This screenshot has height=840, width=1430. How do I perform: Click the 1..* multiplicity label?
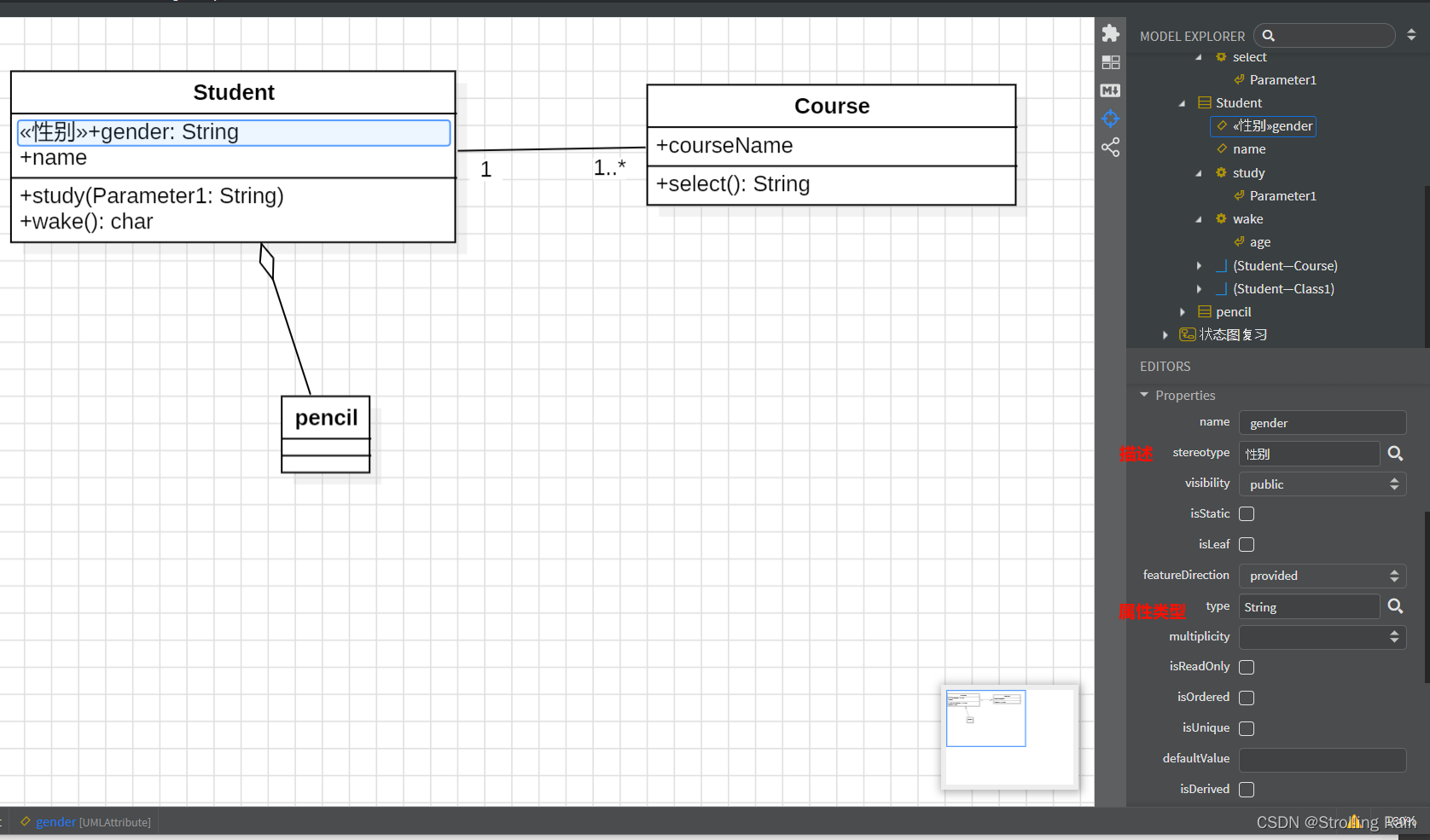[609, 167]
